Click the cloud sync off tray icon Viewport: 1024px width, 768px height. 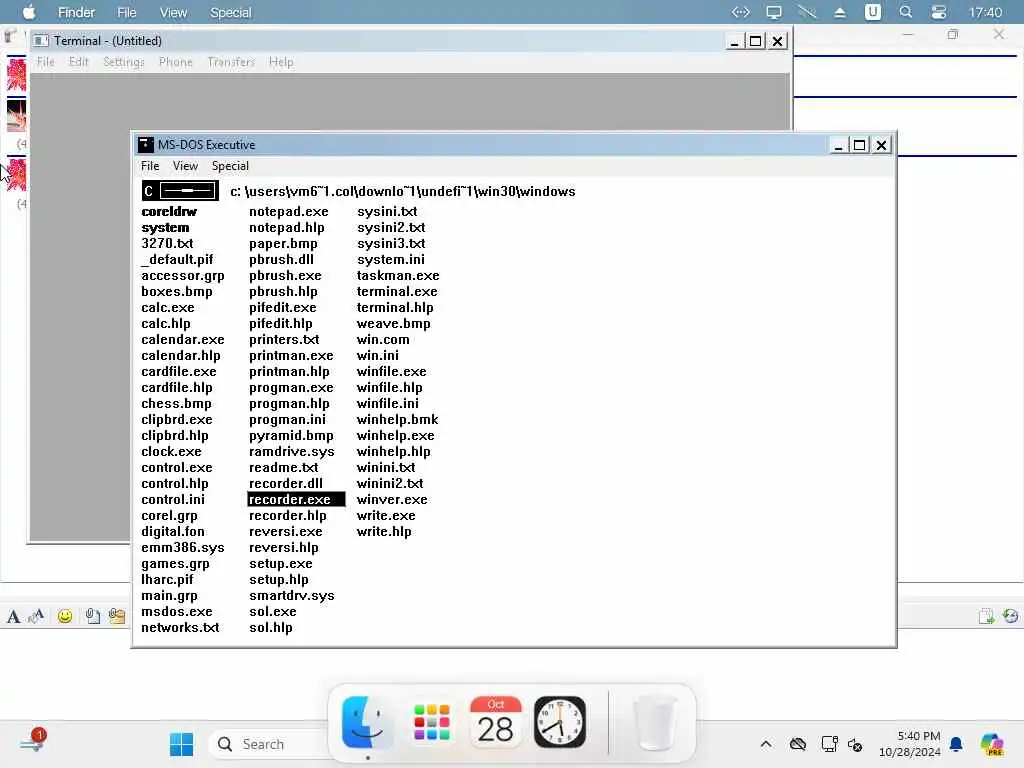tap(798, 744)
